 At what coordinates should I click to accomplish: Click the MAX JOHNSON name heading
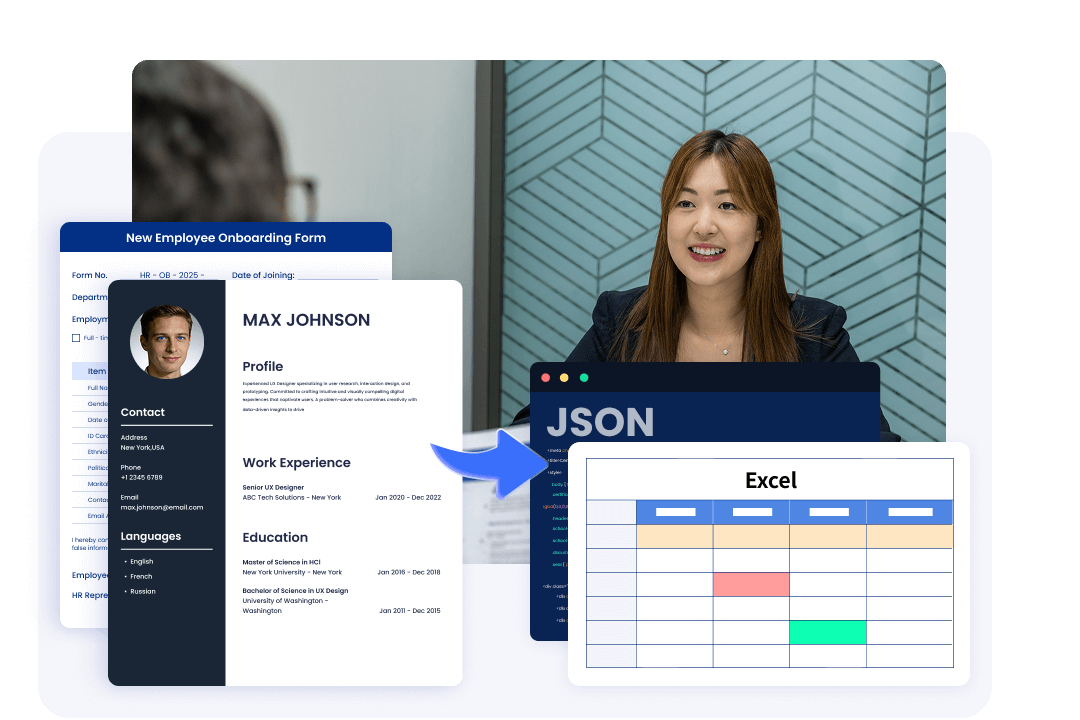pyautogui.click(x=306, y=320)
